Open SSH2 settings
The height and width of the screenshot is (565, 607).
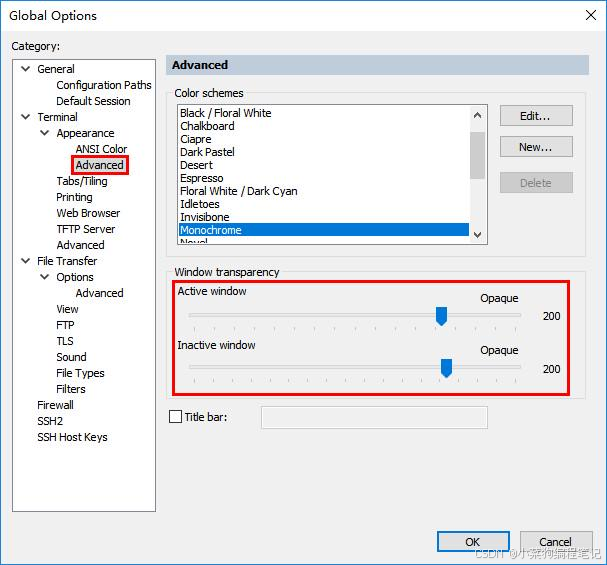[x=50, y=421]
